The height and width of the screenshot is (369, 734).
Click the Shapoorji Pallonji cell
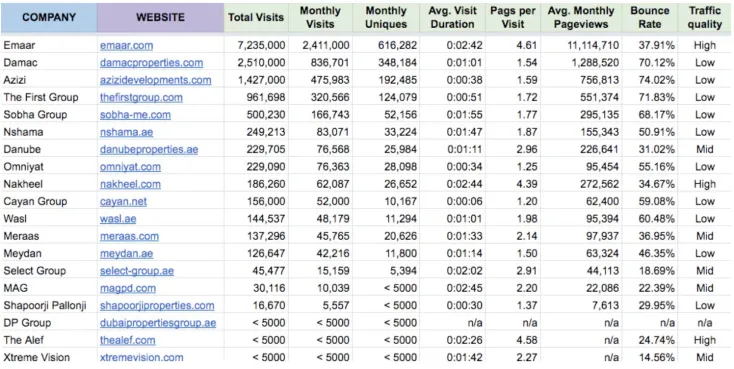(49, 305)
